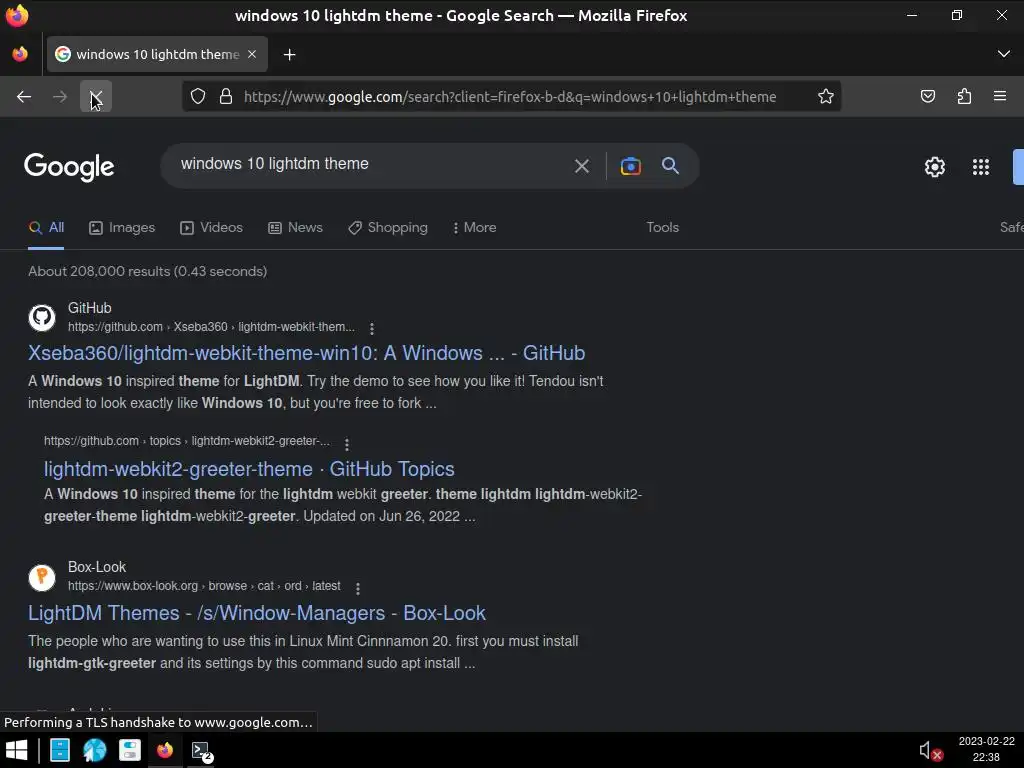Open Google apps grid
This screenshot has height=768, width=1024.
point(981,167)
